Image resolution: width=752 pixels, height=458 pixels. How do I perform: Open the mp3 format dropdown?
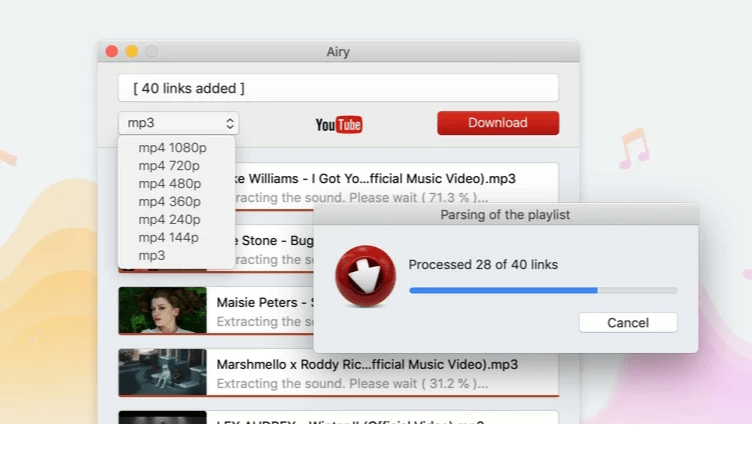178,123
